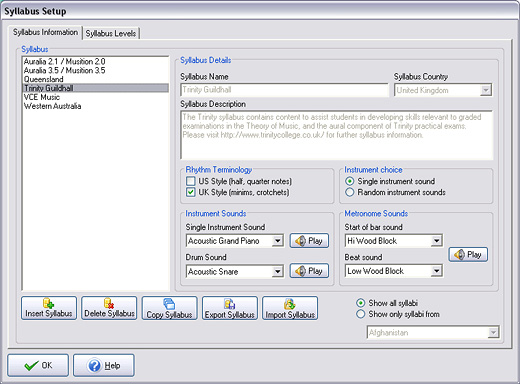
Task: Open Help for Syllabus Setup
Action: 104,365
